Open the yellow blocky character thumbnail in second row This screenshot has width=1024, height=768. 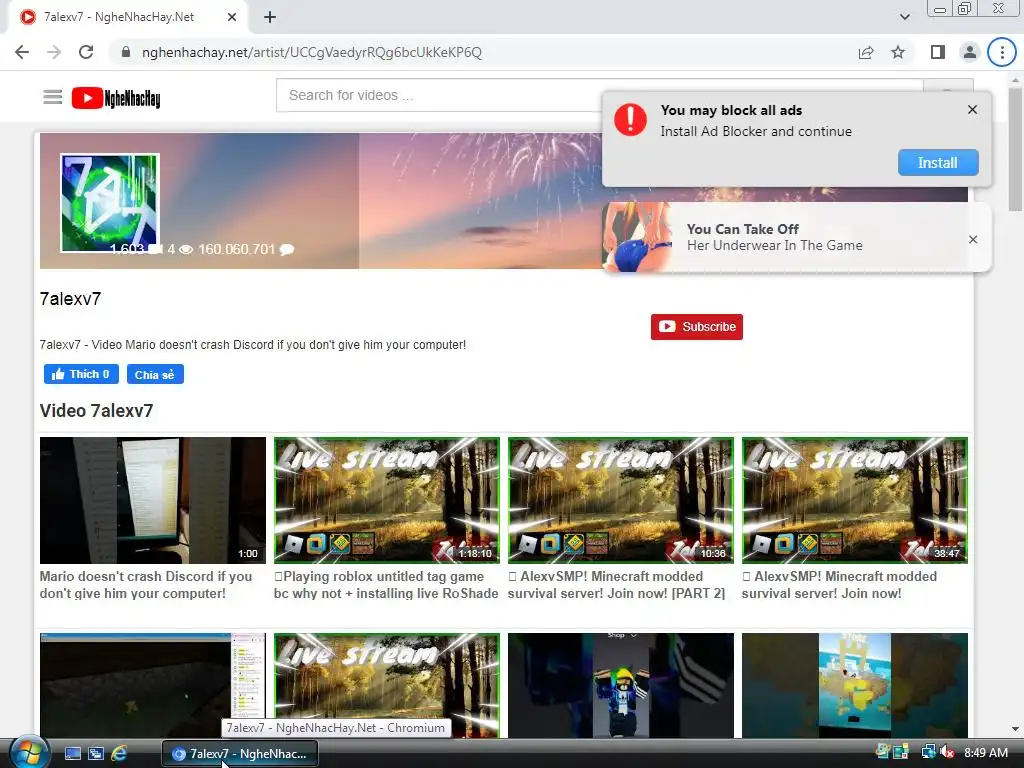(855, 685)
